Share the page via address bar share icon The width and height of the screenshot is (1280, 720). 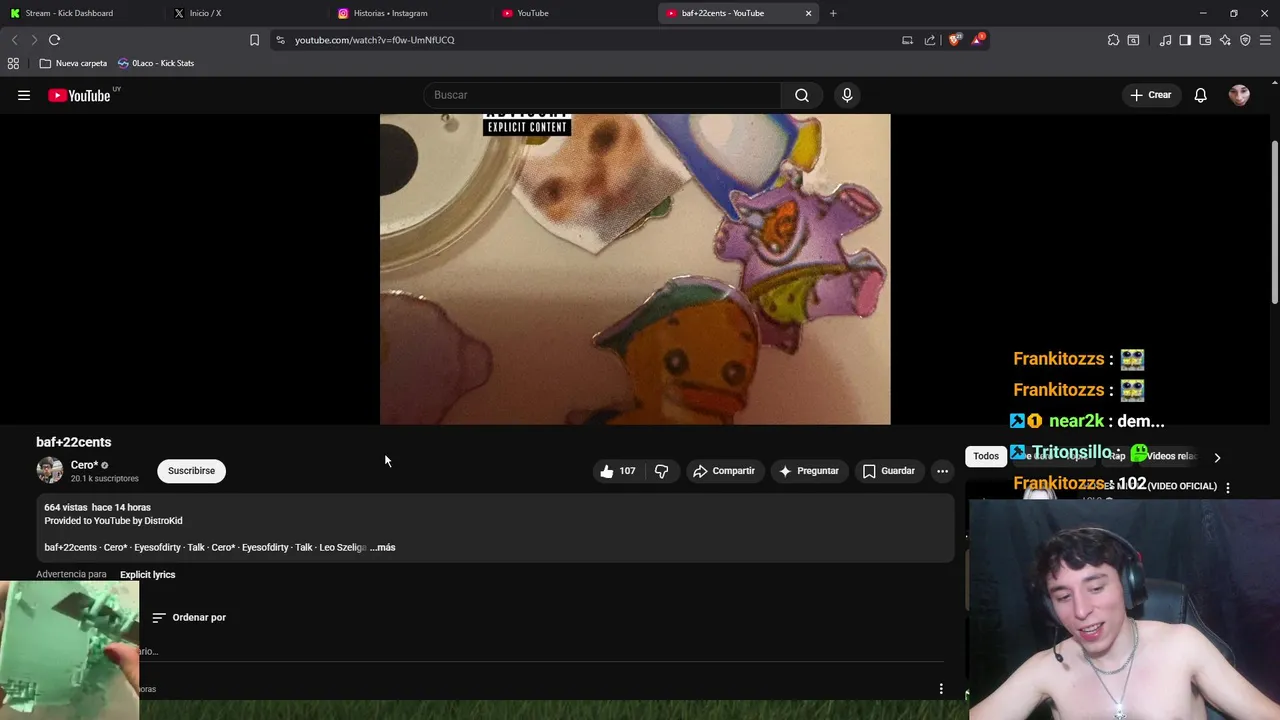(x=930, y=40)
